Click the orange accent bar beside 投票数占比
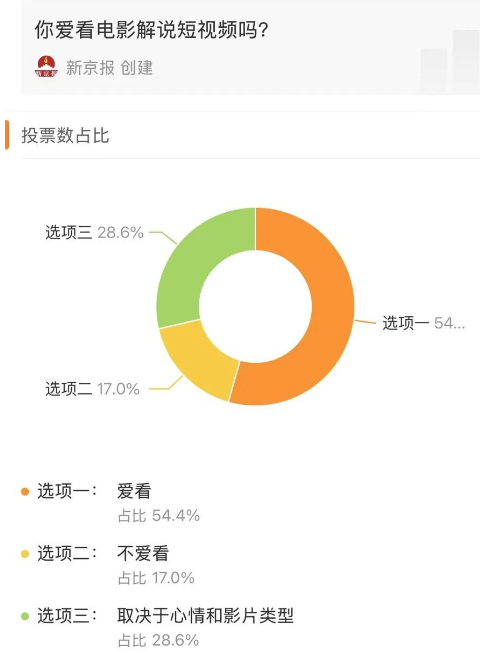This screenshot has width=480, height=652. 7,135
